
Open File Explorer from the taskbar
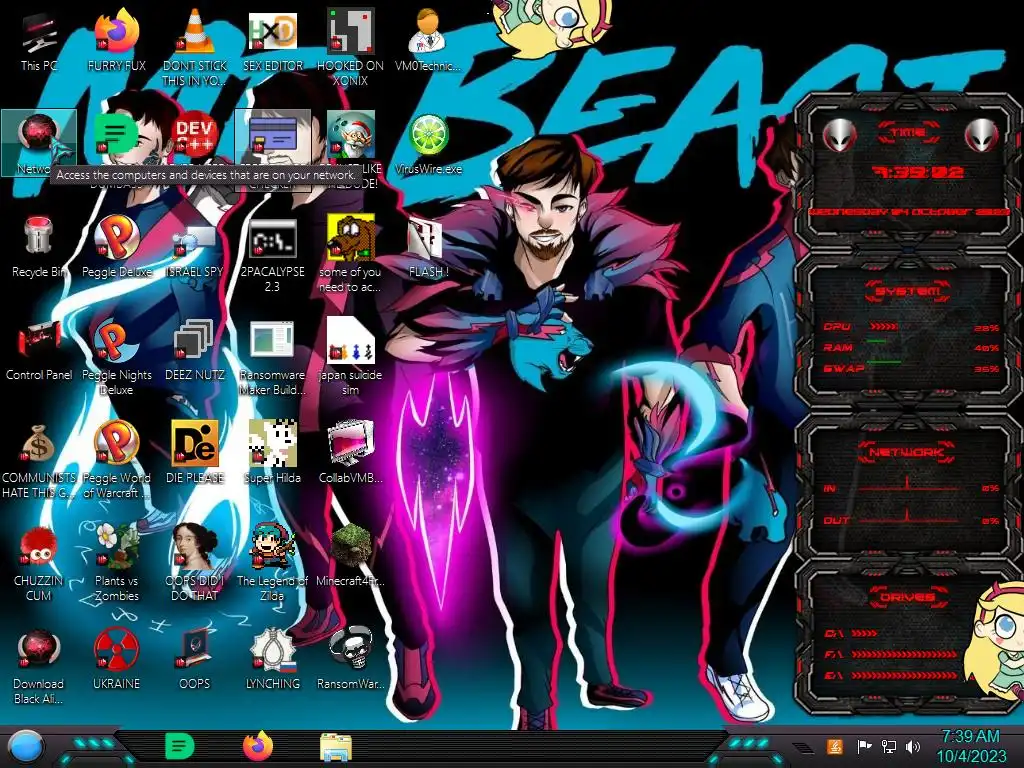[336, 746]
